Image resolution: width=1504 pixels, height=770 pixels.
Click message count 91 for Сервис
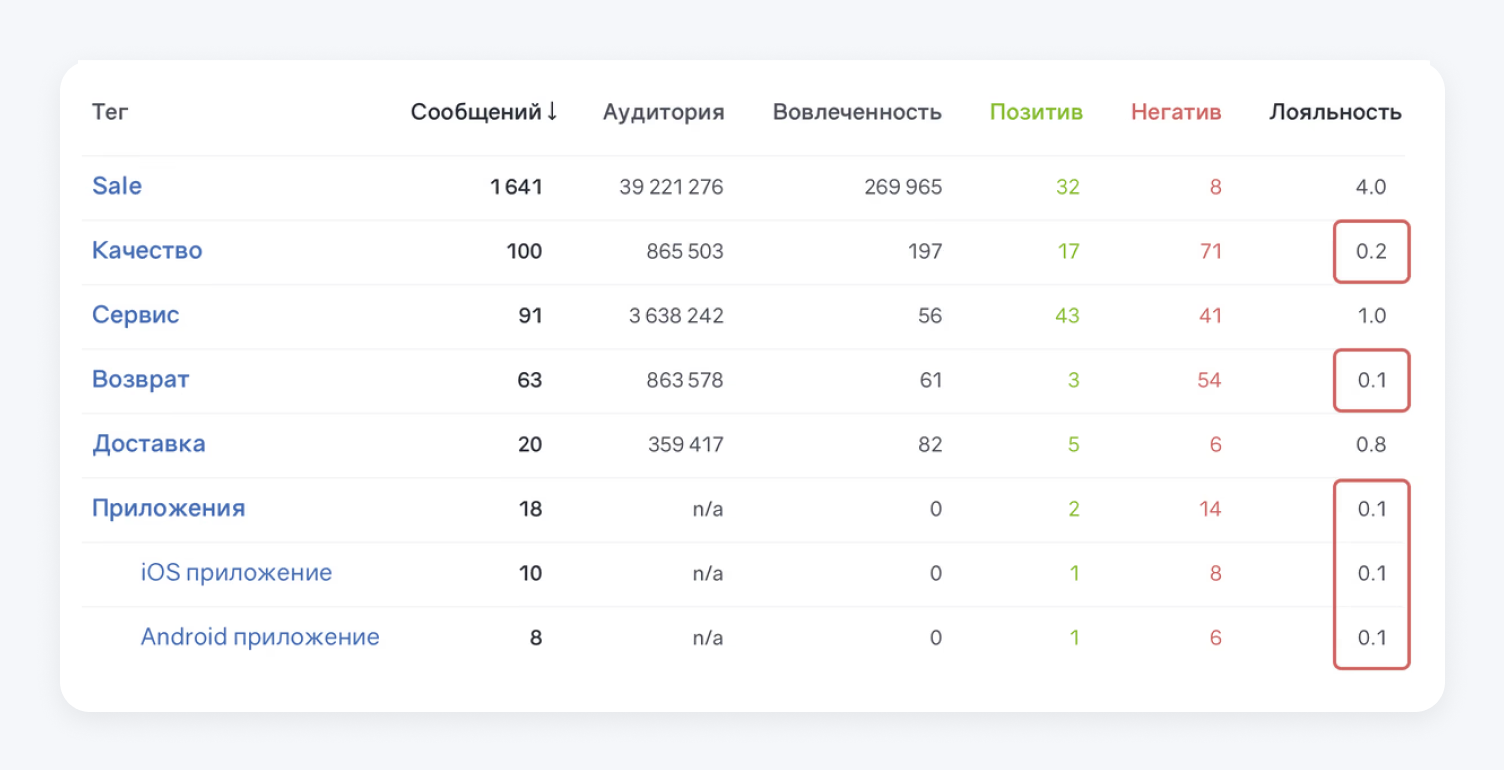[530, 316]
